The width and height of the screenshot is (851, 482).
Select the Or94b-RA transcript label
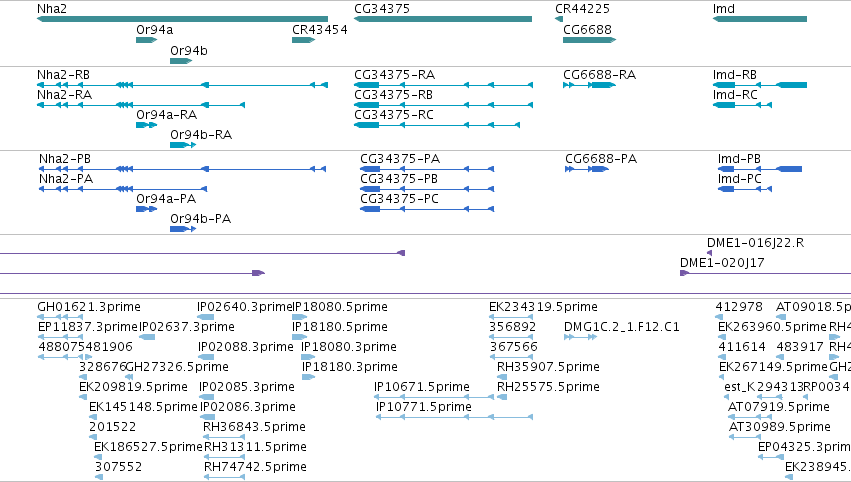pos(201,135)
